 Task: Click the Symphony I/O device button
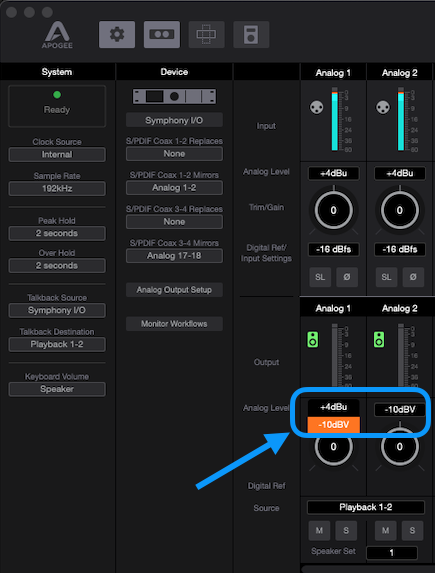(174, 120)
